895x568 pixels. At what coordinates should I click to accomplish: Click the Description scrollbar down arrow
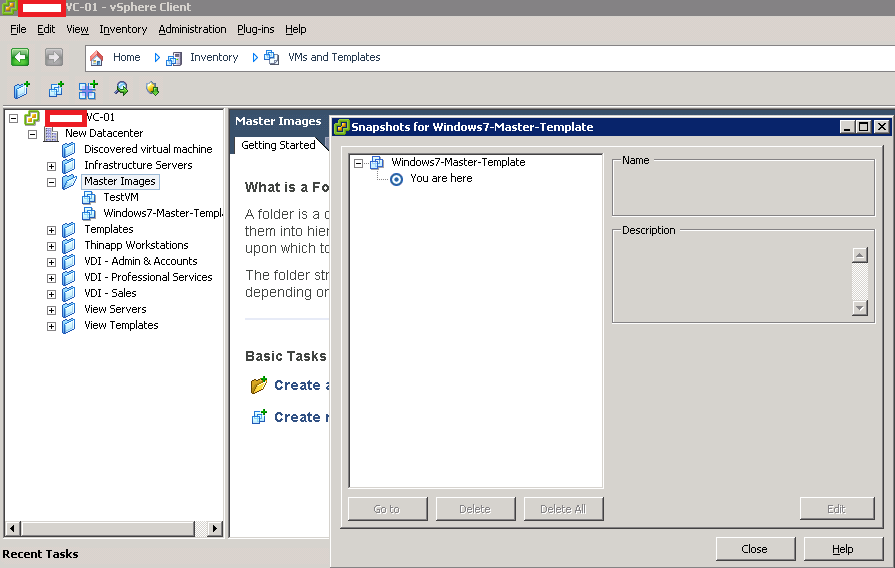click(x=860, y=308)
